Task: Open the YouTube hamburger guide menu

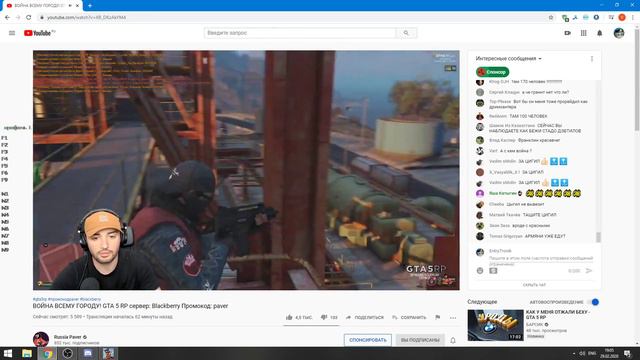Action: (12, 33)
